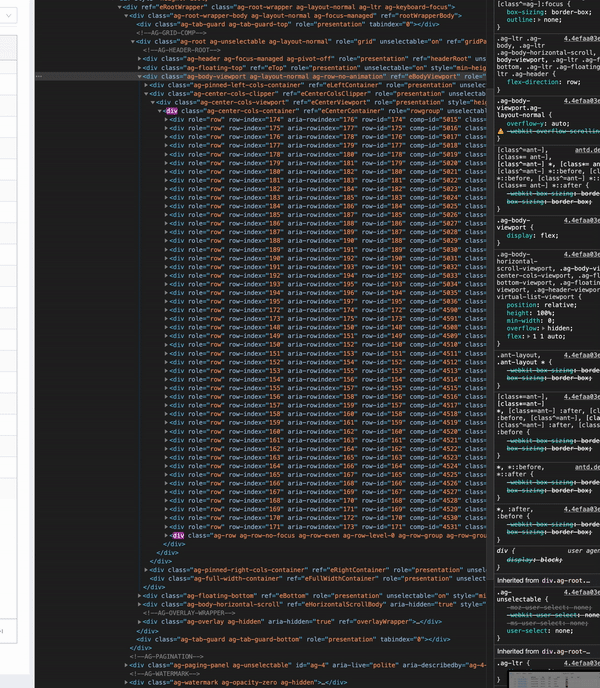Expand the overflow hidden shorthand triangle
The height and width of the screenshot is (688, 600).
pos(543,328)
